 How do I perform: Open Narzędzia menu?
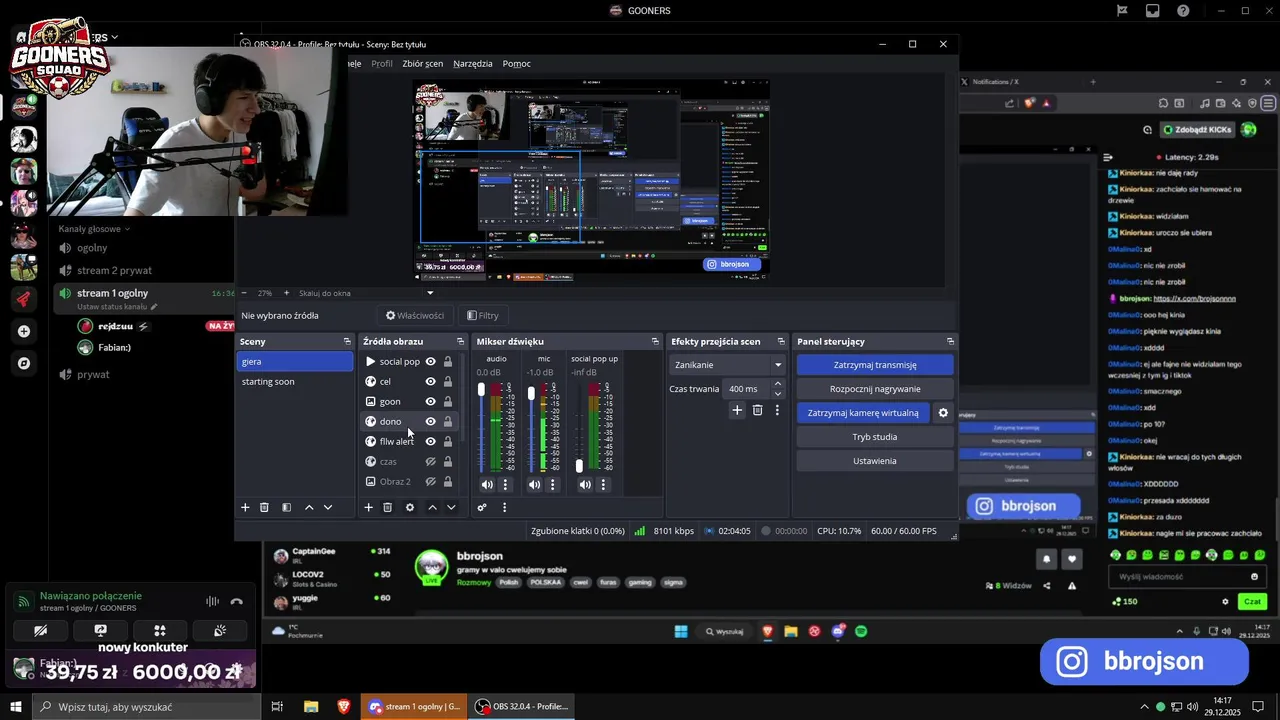pos(473,64)
